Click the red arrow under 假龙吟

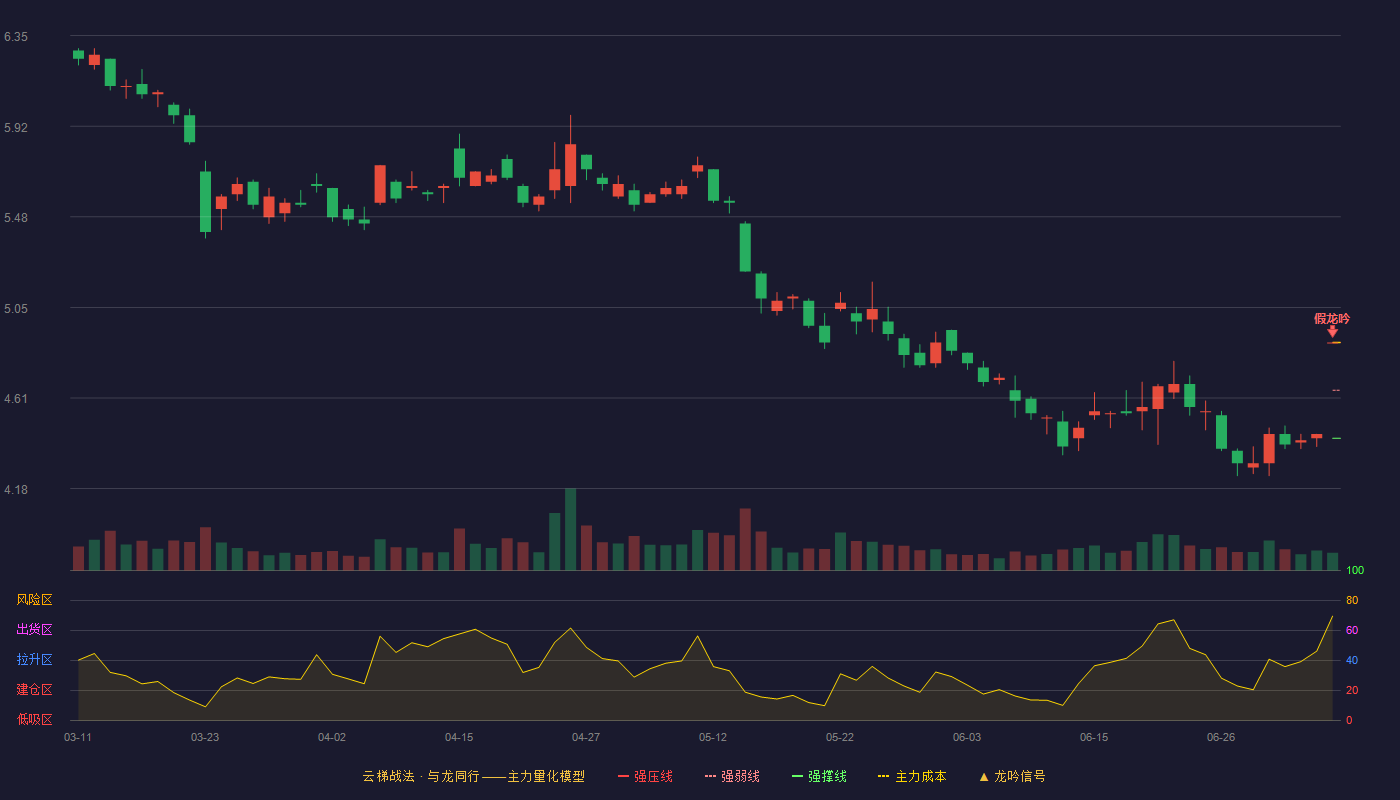[1332, 332]
